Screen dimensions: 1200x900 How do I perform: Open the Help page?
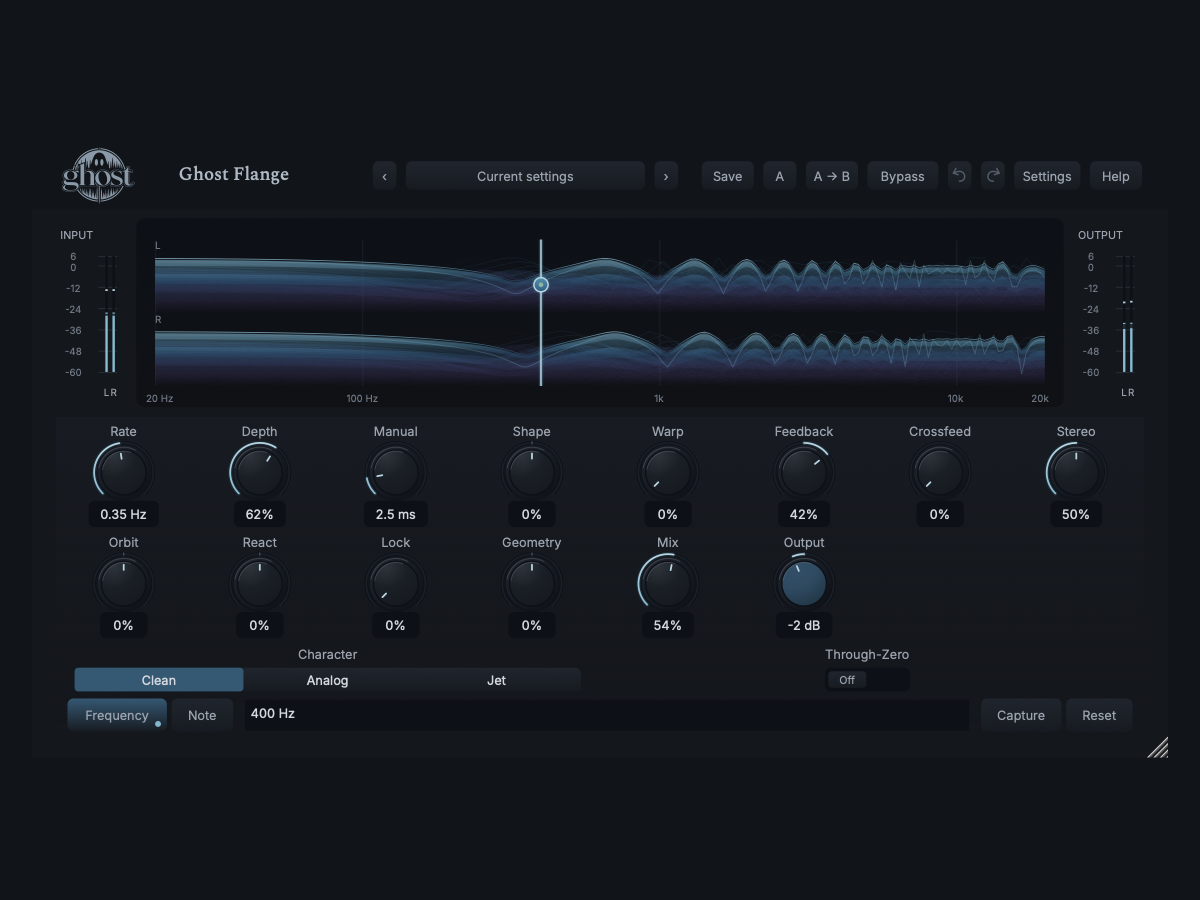1116,176
